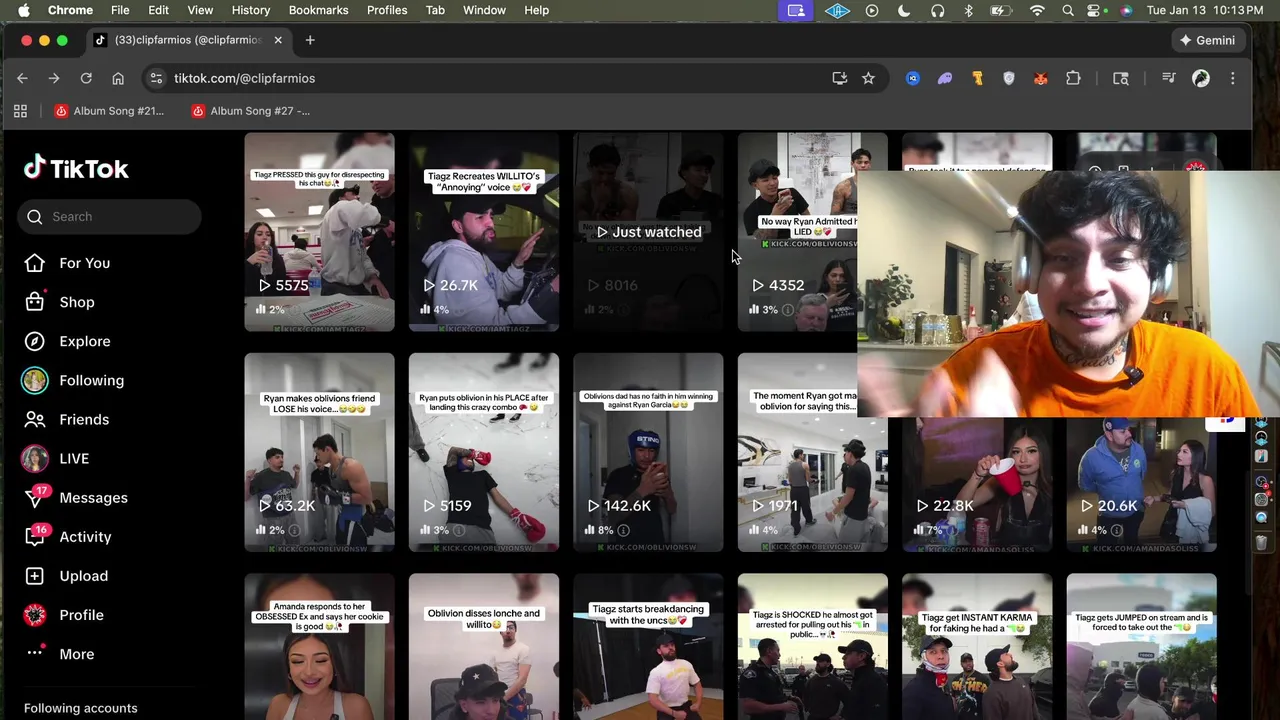Open the Chrome profile avatar

[x=1201, y=78]
